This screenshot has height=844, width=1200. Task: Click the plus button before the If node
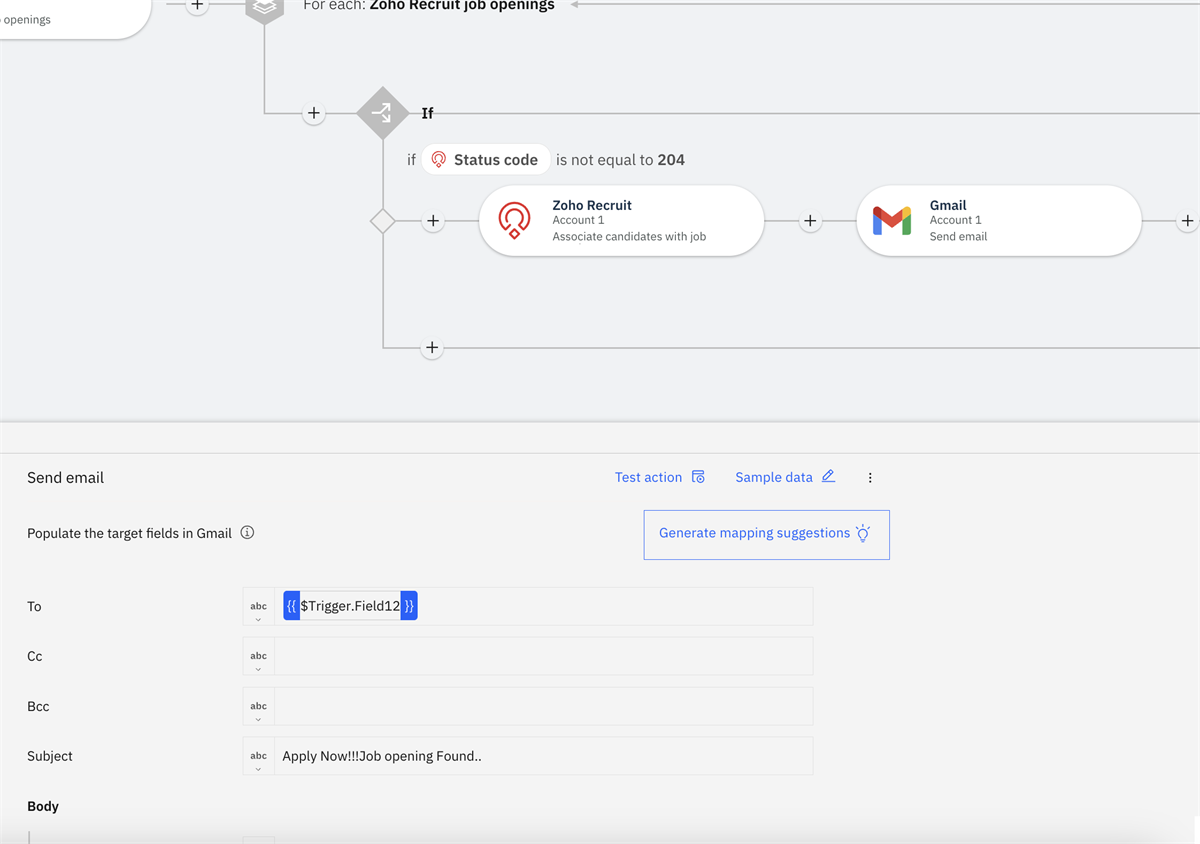(x=314, y=113)
